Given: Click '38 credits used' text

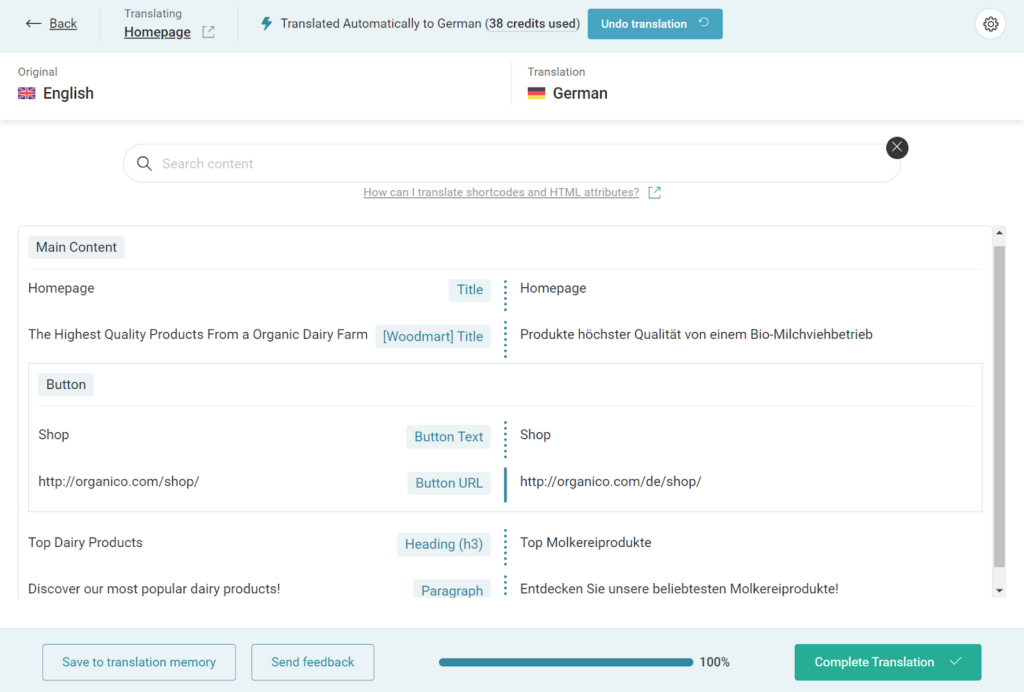Looking at the screenshot, I should [x=532, y=24].
